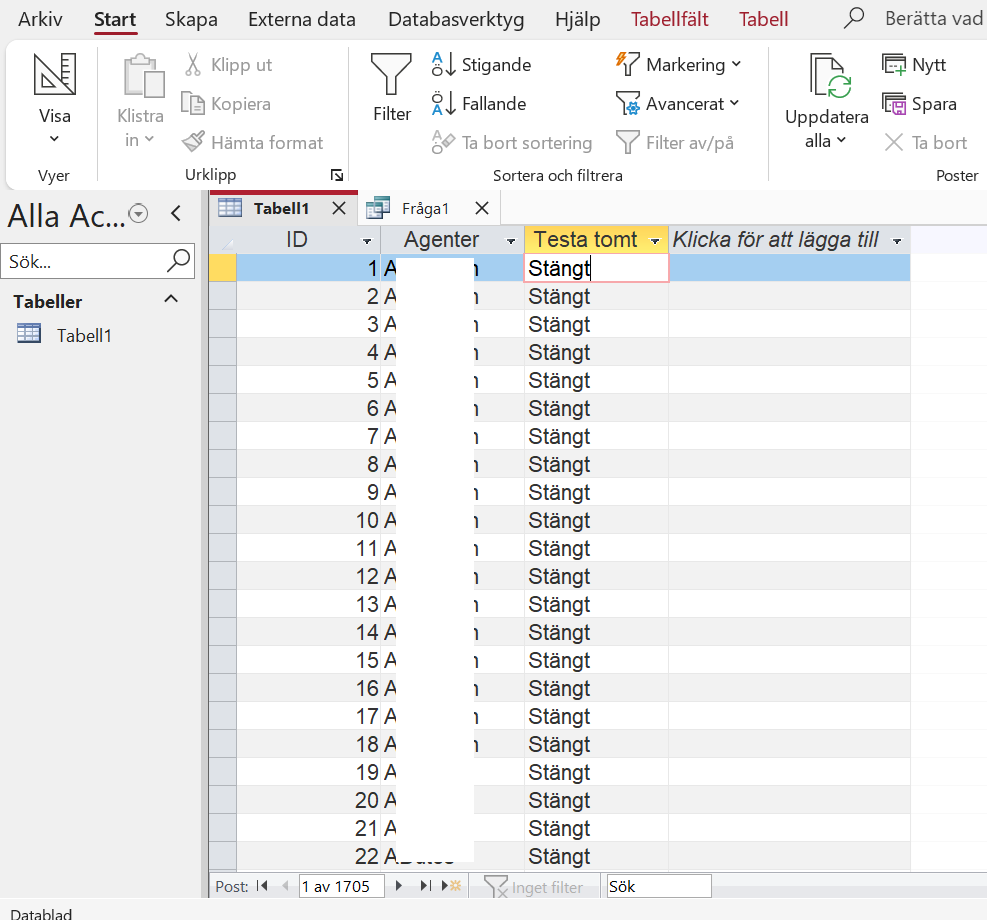Image resolution: width=987 pixels, height=920 pixels.
Task: Close the Fråga1 tab
Action: click(x=482, y=208)
